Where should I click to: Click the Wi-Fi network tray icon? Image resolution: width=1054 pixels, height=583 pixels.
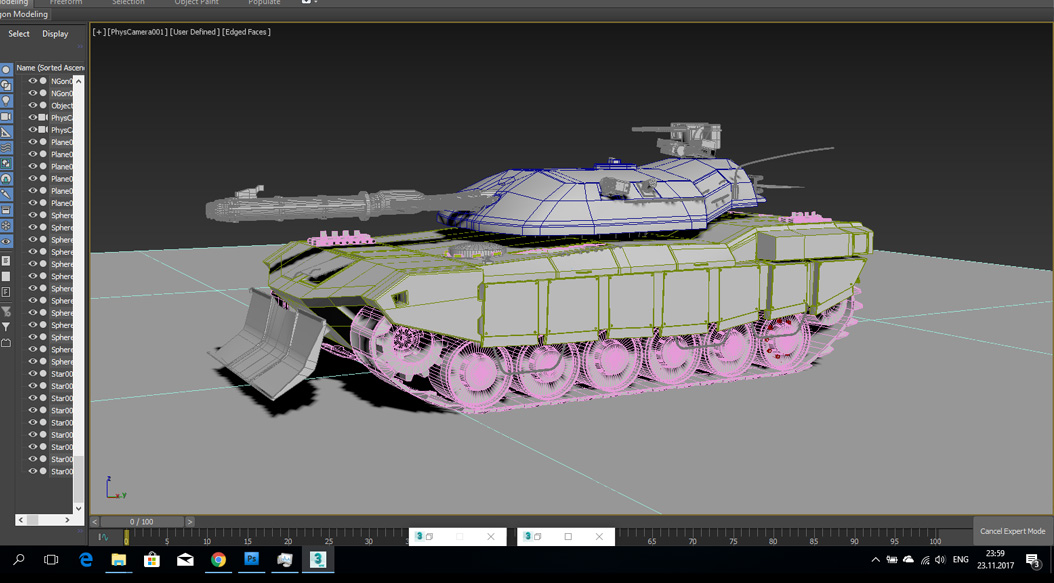click(924, 559)
